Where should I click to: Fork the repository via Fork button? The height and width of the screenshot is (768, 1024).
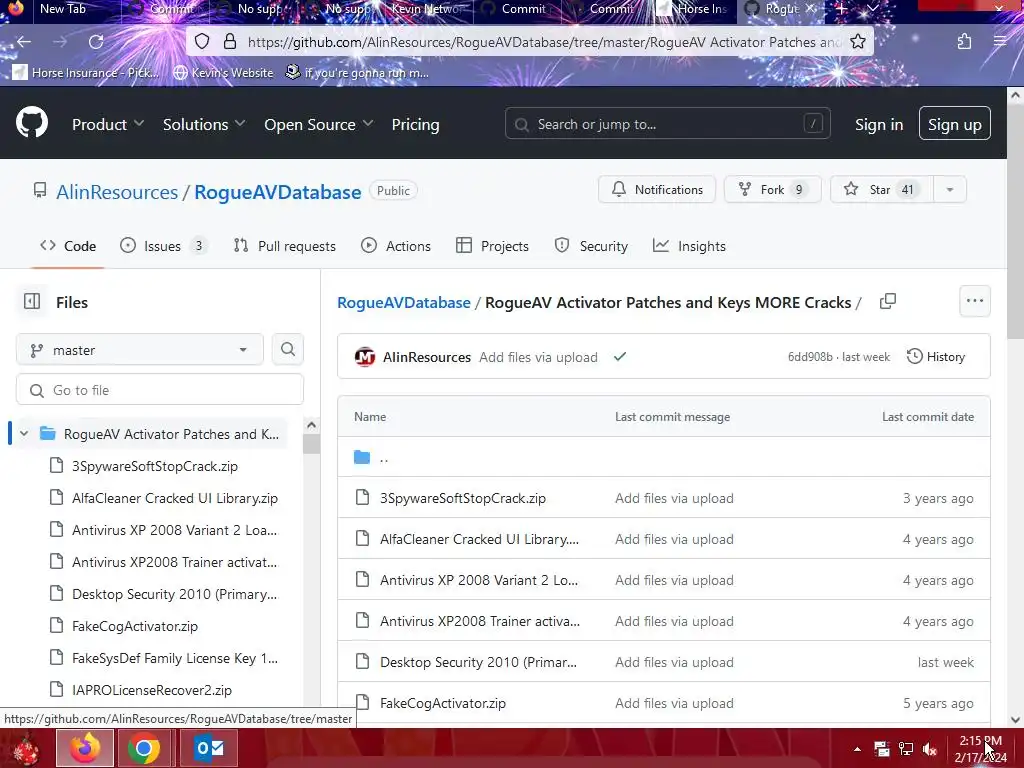pyautogui.click(x=773, y=189)
